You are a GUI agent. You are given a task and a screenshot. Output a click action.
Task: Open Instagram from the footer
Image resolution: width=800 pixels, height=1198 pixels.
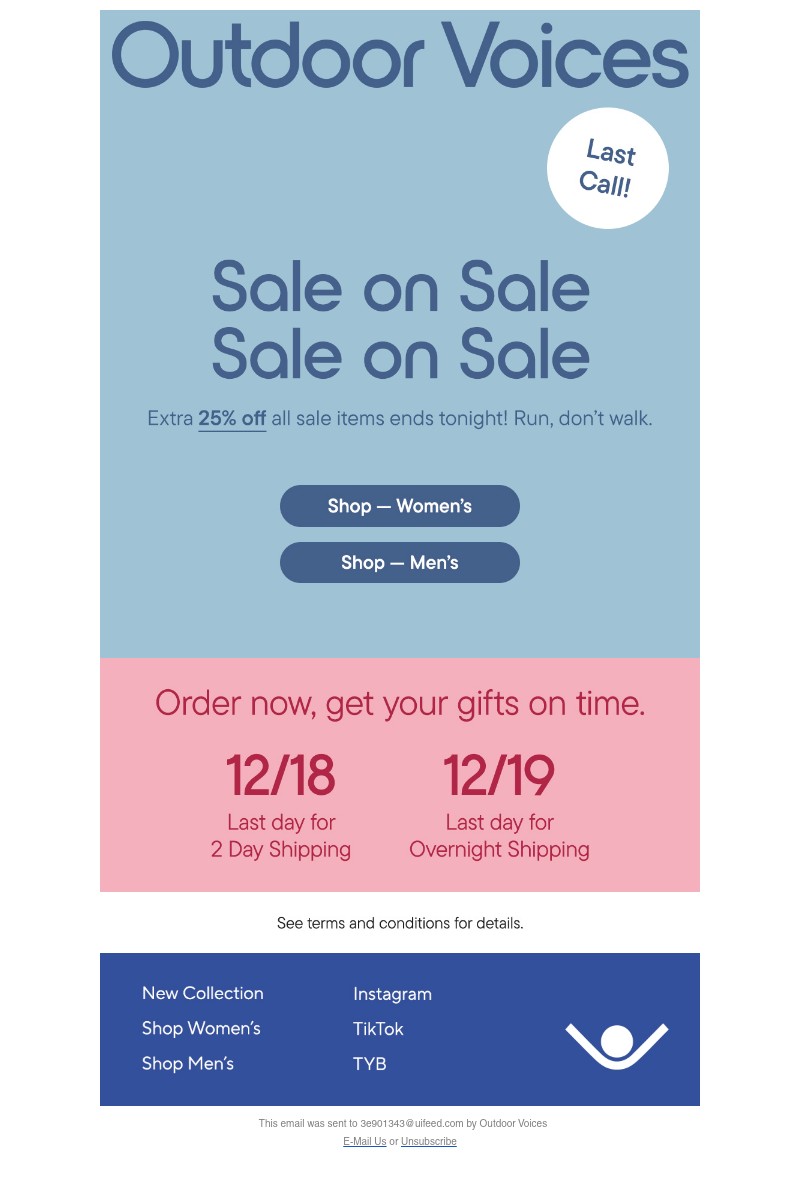coord(392,994)
